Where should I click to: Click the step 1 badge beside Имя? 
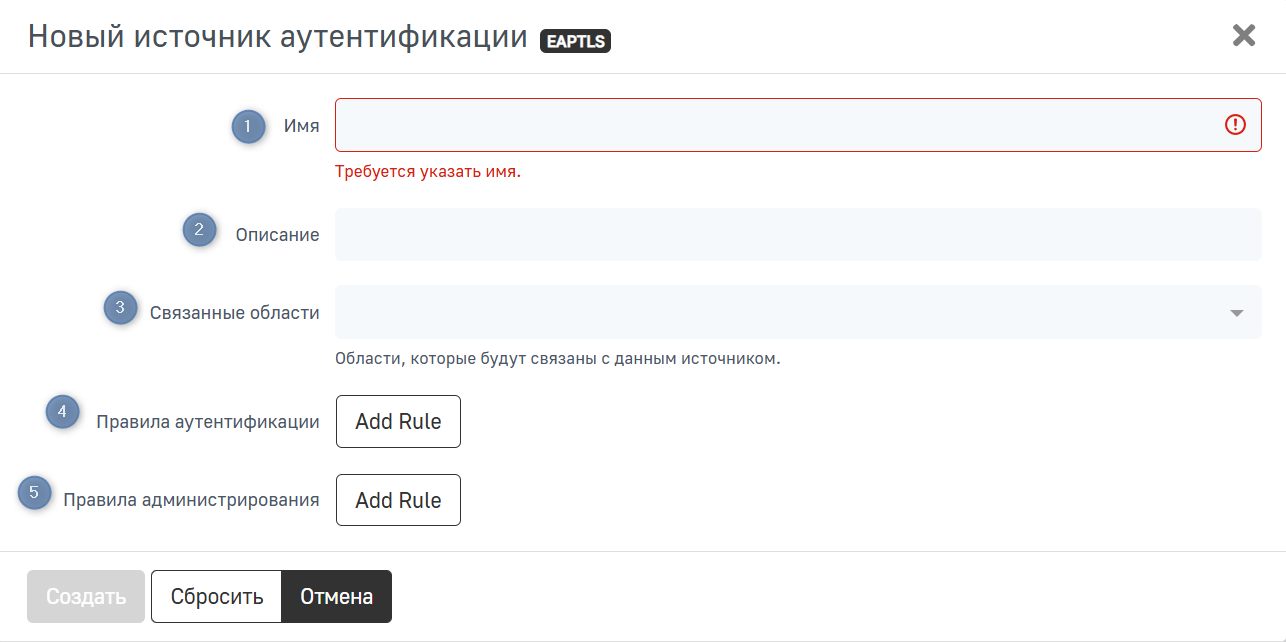pos(249,126)
